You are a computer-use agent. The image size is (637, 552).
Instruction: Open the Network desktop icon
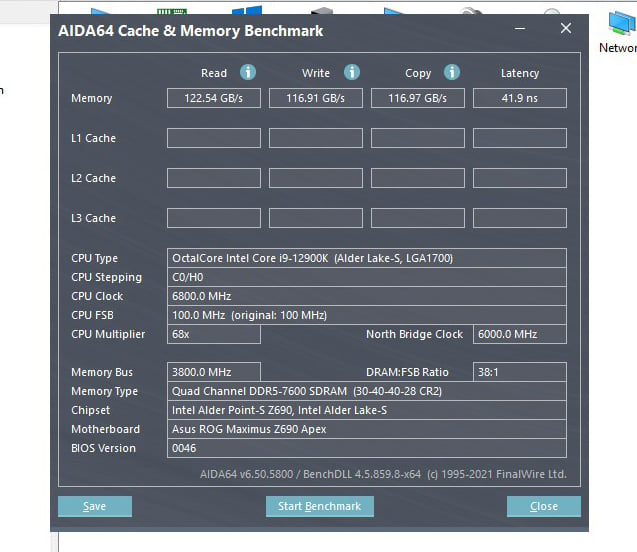click(x=622, y=32)
